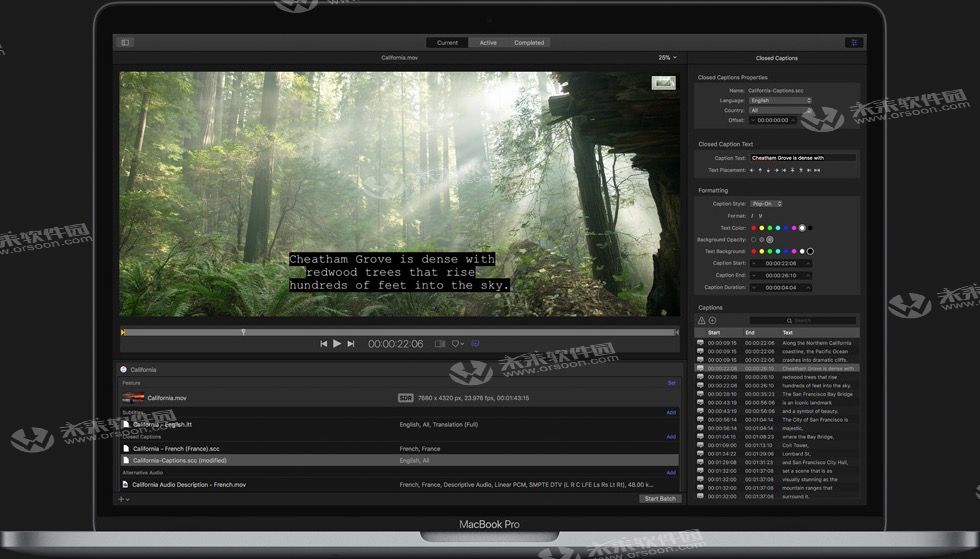Viewport: 980px width, 559px height.
Task: Open the Language dropdown set to English
Action: [780, 100]
